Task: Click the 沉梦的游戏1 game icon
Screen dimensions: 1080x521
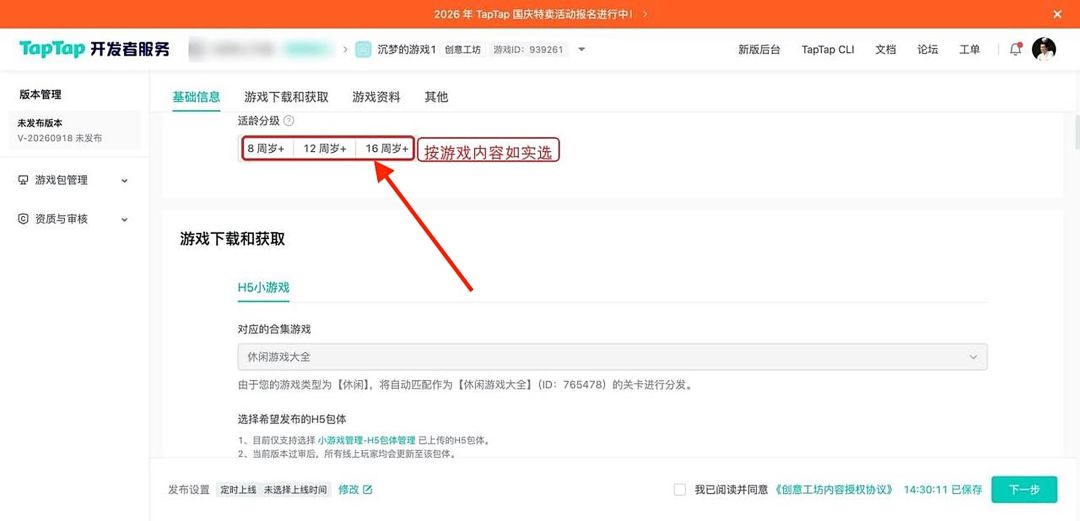Action: point(363,50)
